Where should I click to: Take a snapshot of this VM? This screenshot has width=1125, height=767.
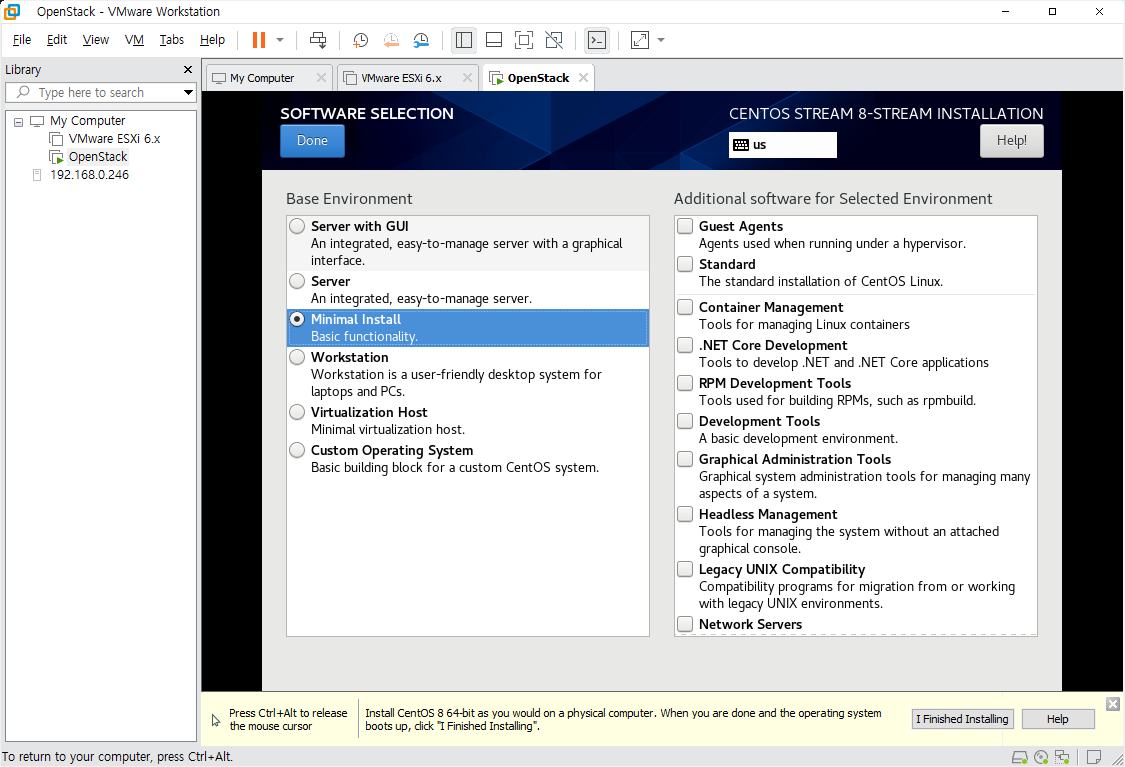coord(360,40)
